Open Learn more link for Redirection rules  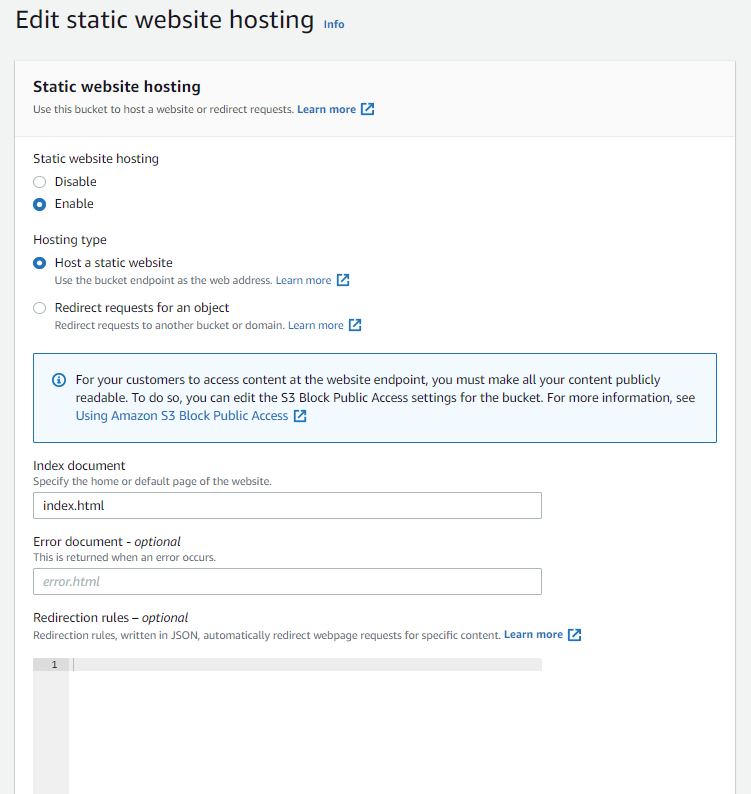[x=533, y=635]
